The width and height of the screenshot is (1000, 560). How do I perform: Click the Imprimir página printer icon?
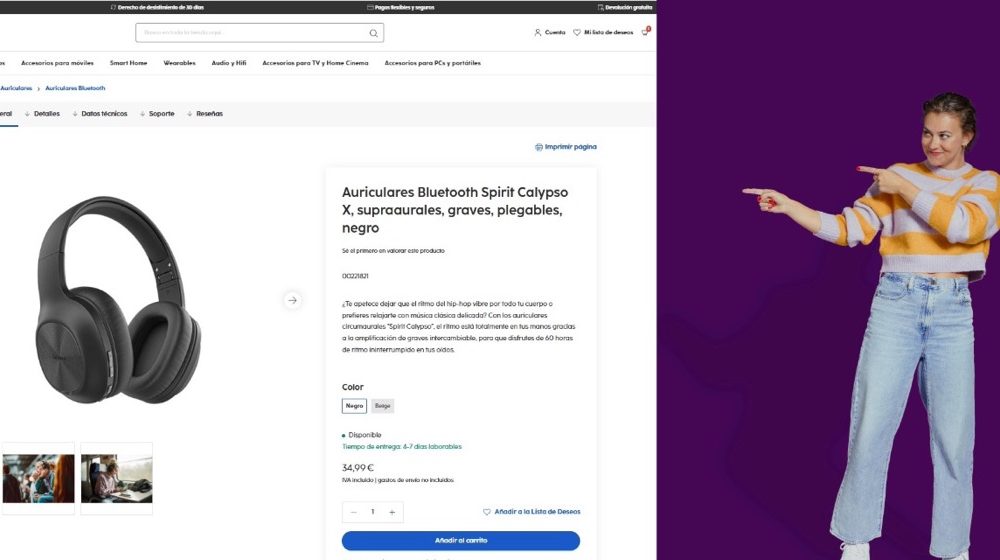tap(539, 147)
